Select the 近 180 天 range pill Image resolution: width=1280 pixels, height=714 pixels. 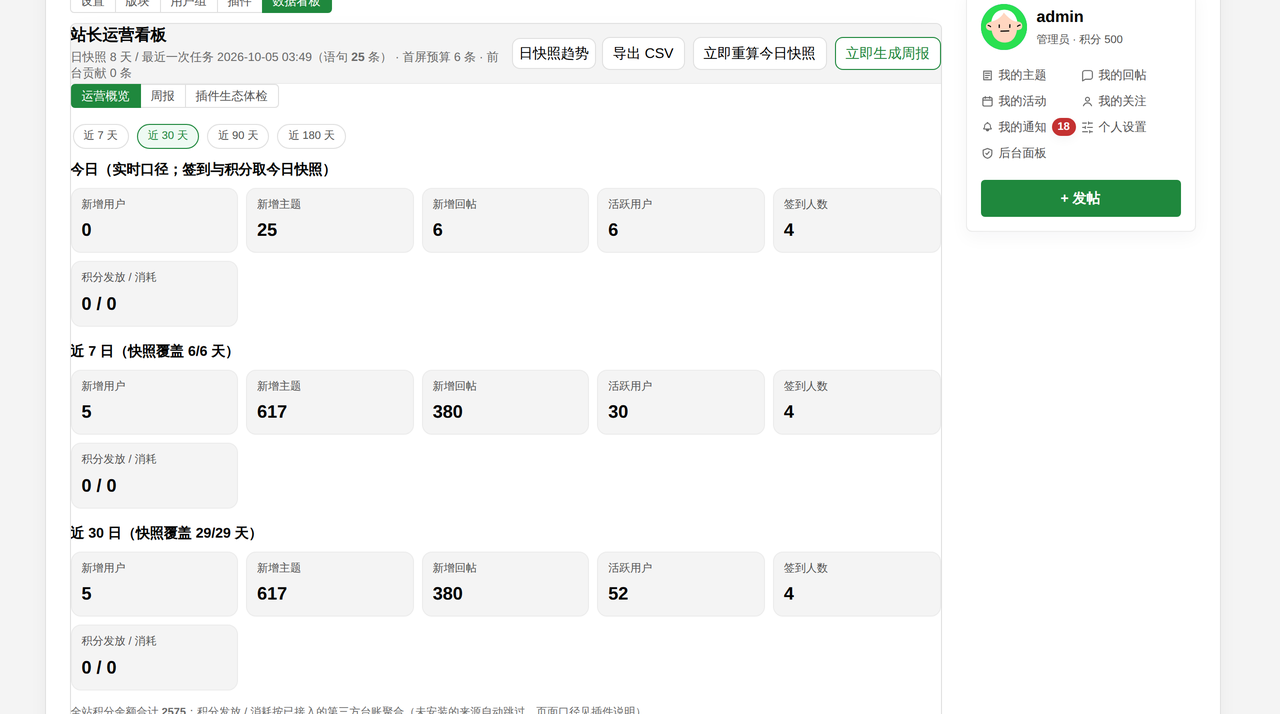[311, 136]
